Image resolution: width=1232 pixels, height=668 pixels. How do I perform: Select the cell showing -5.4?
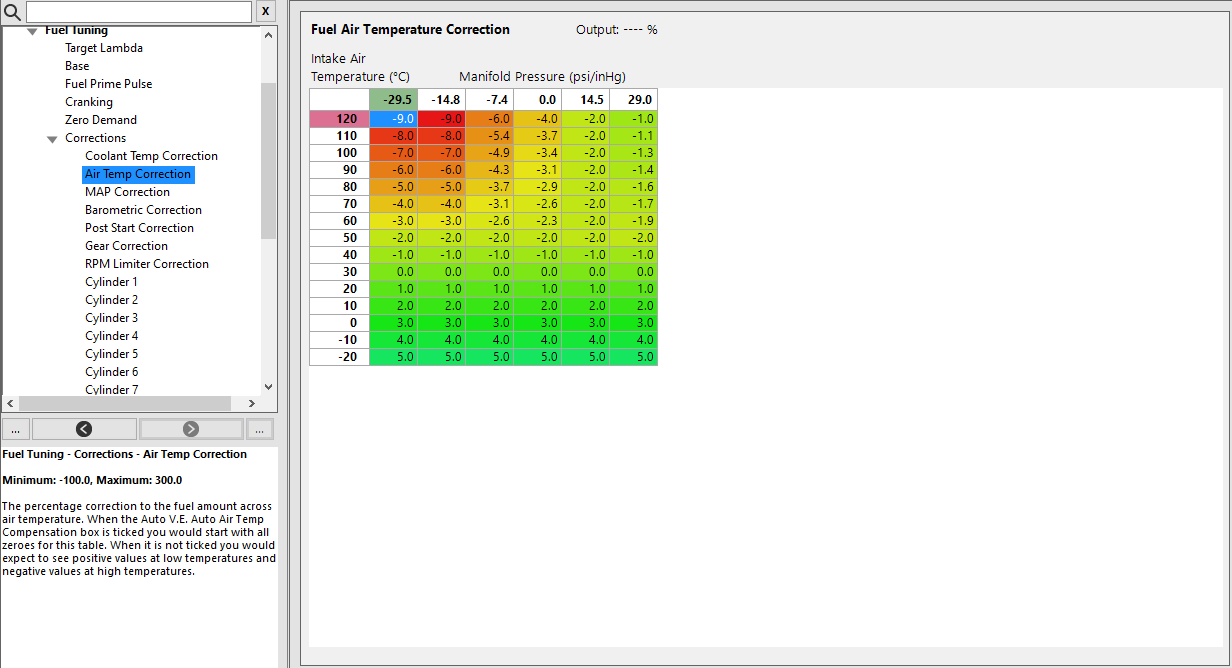[490, 135]
